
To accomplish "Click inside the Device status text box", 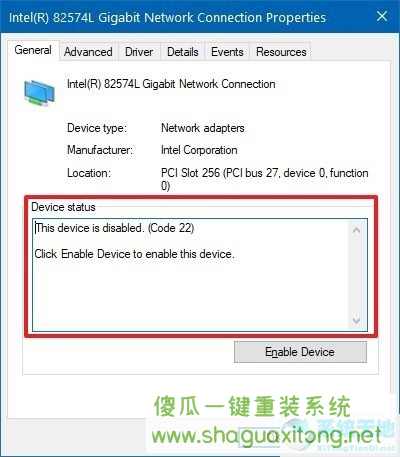I will pyautogui.click(x=200, y=275).
